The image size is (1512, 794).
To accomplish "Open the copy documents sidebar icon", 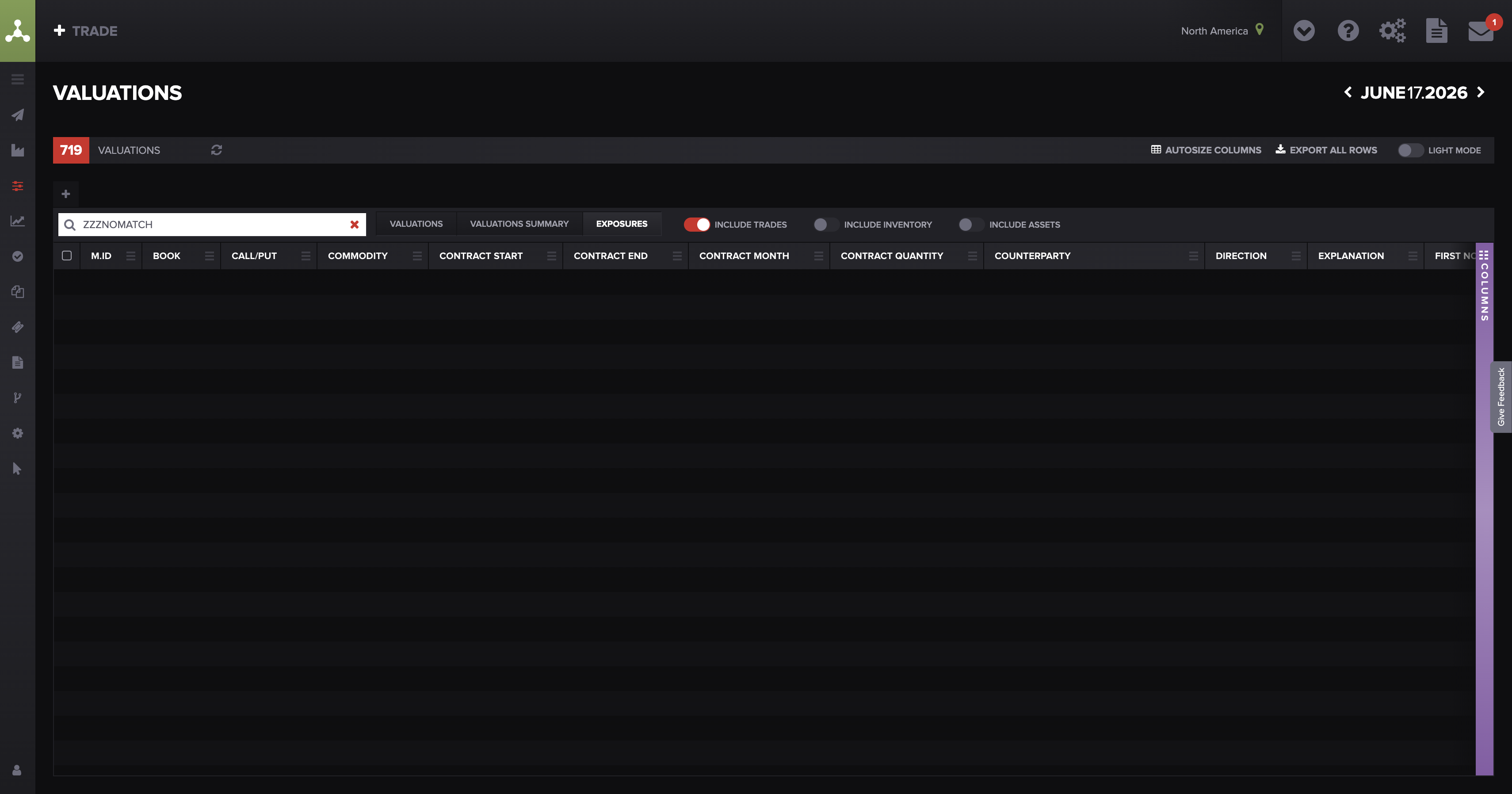I will pyautogui.click(x=18, y=292).
